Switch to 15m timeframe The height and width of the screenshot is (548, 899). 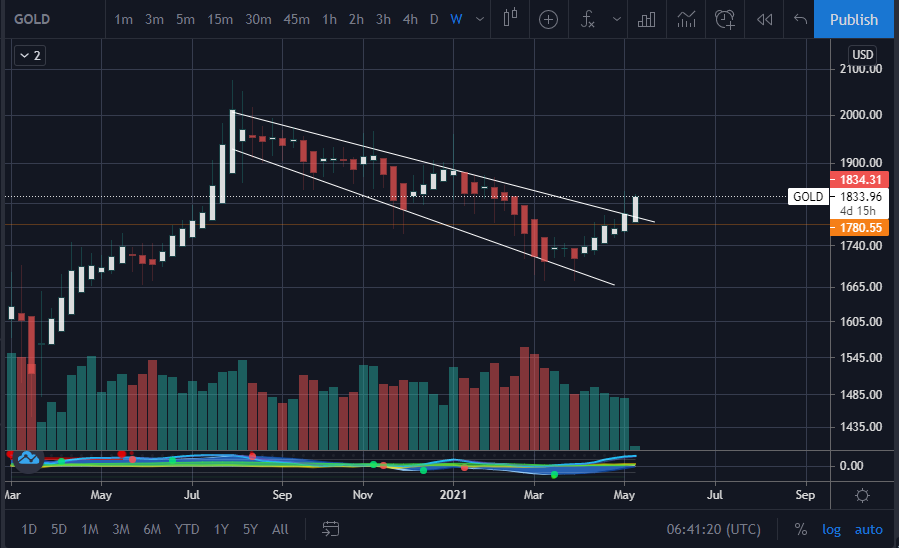click(x=220, y=19)
